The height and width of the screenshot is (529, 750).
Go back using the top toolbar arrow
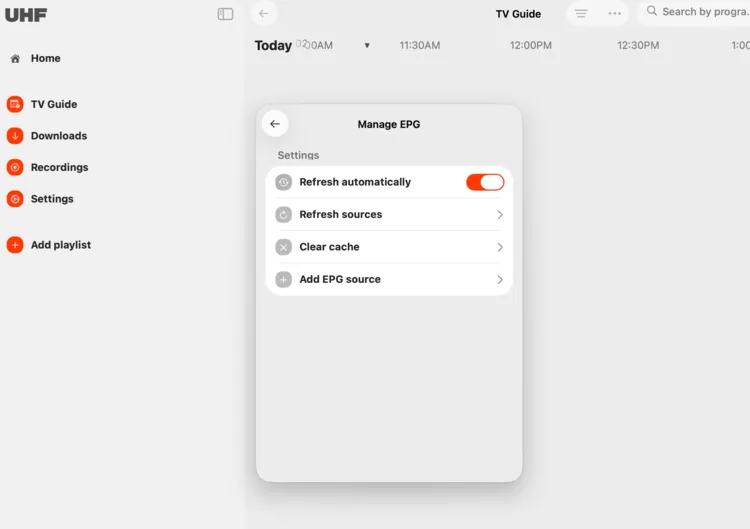(x=264, y=13)
